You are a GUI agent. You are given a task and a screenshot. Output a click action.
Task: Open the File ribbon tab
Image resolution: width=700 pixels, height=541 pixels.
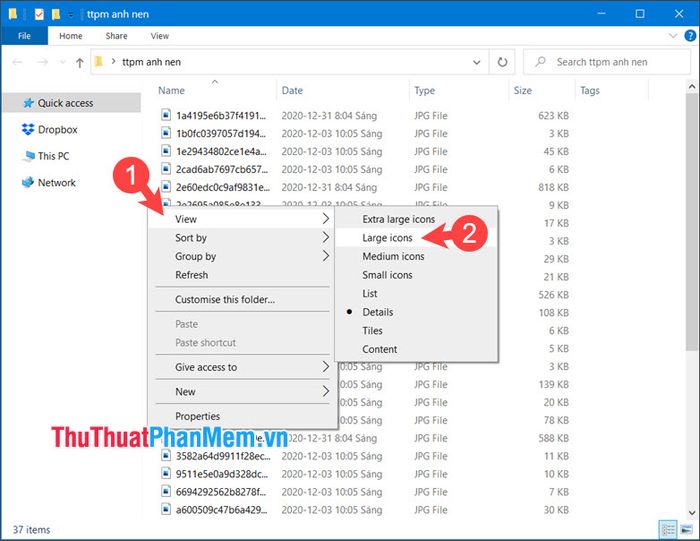[24, 36]
